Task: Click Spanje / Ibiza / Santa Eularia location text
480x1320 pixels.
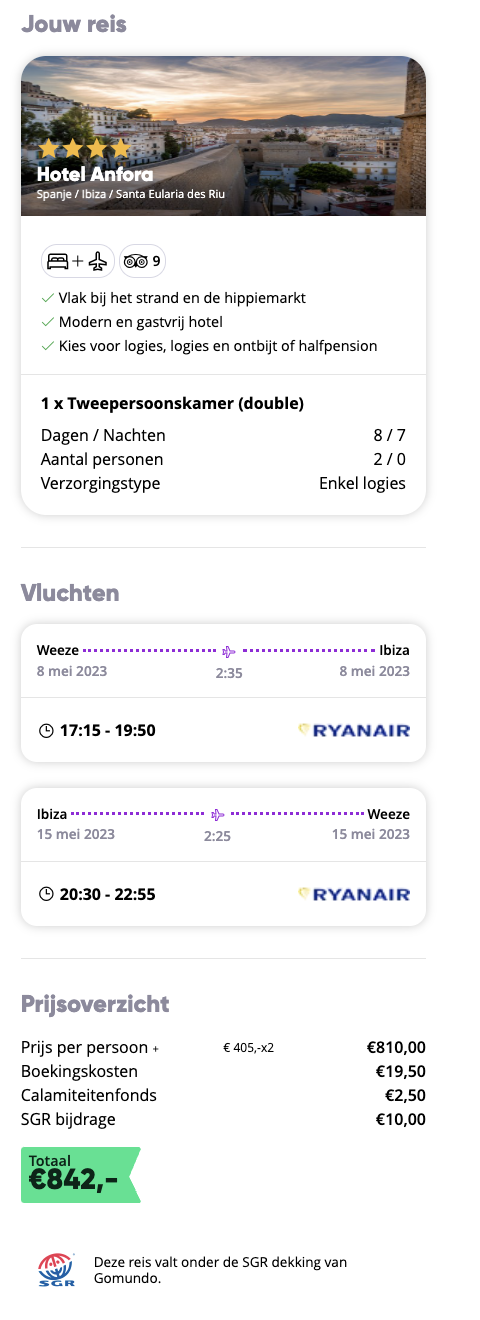Action: coord(131,194)
